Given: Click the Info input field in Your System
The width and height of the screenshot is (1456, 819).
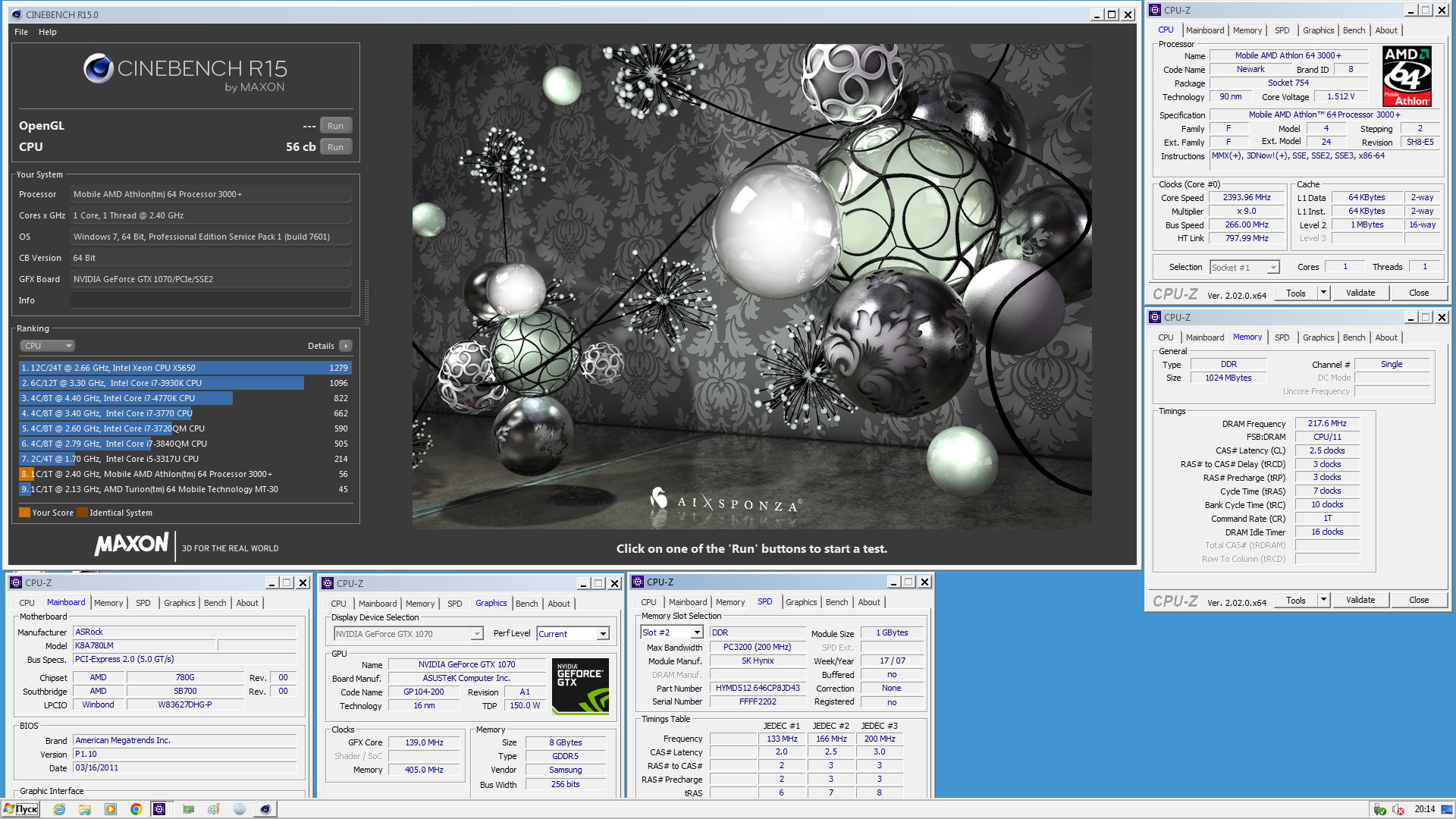Looking at the screenshot, I should point(211,300).
